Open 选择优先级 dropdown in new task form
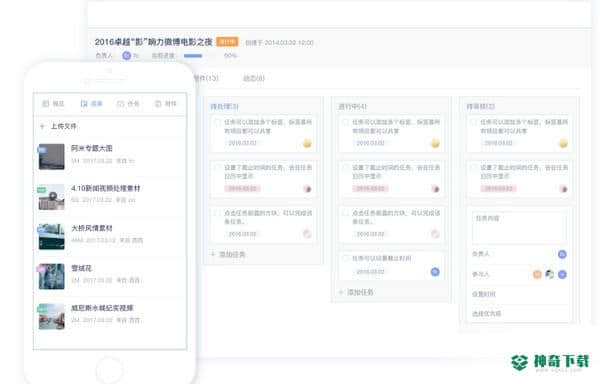The image size is (600, 384). tap(519, 314)
